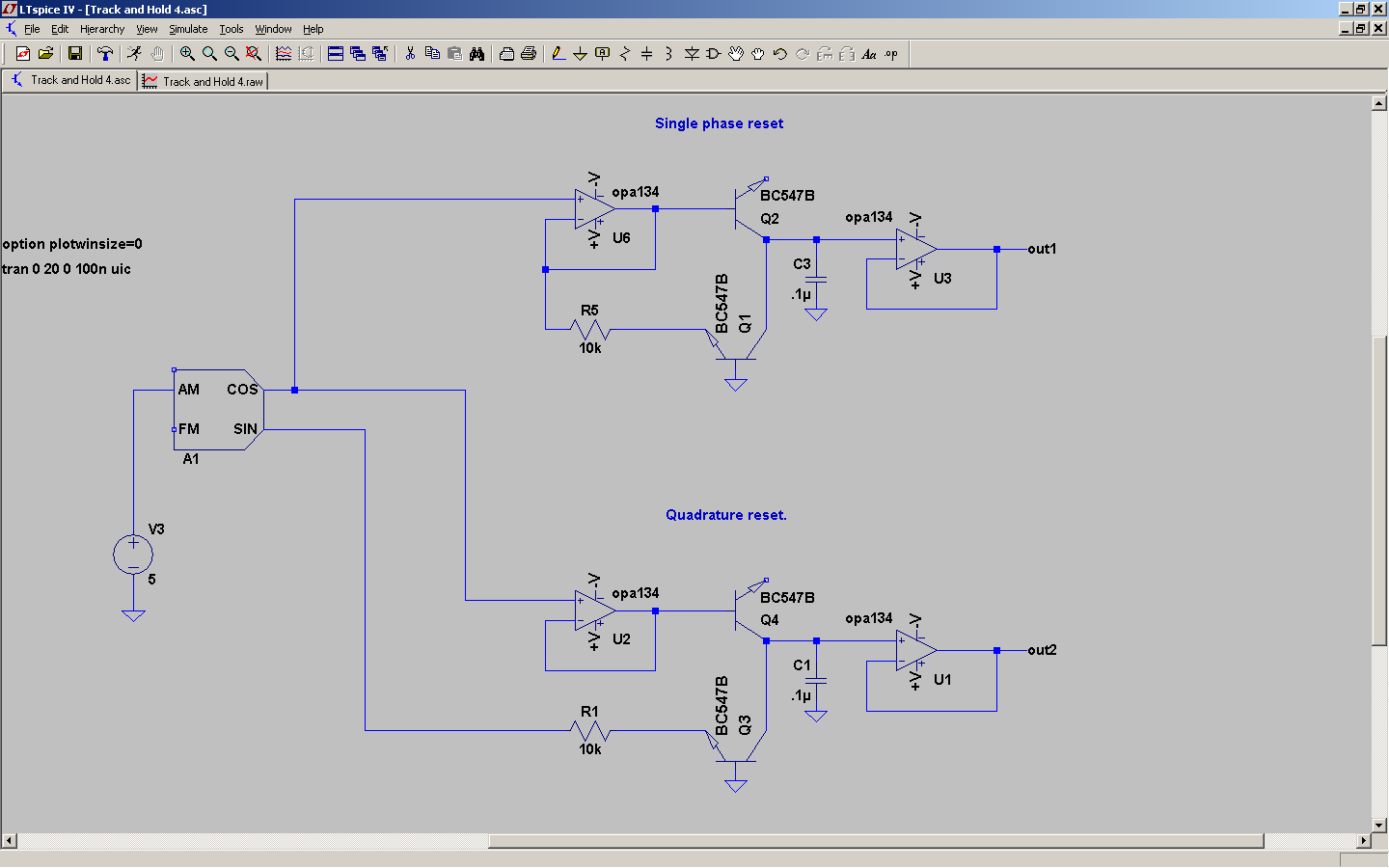Click the R5 10k resistor symbol

590,330
